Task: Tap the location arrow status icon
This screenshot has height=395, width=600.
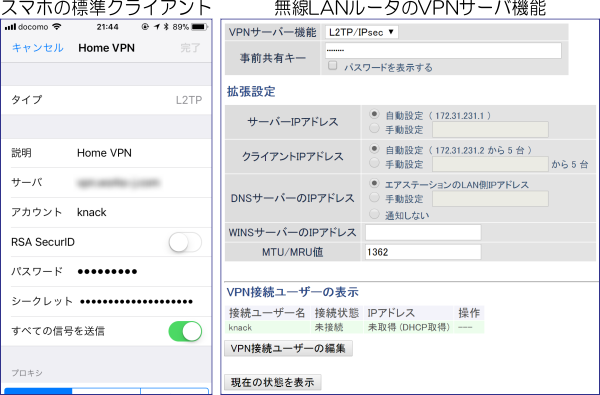Action: (157, 27)
